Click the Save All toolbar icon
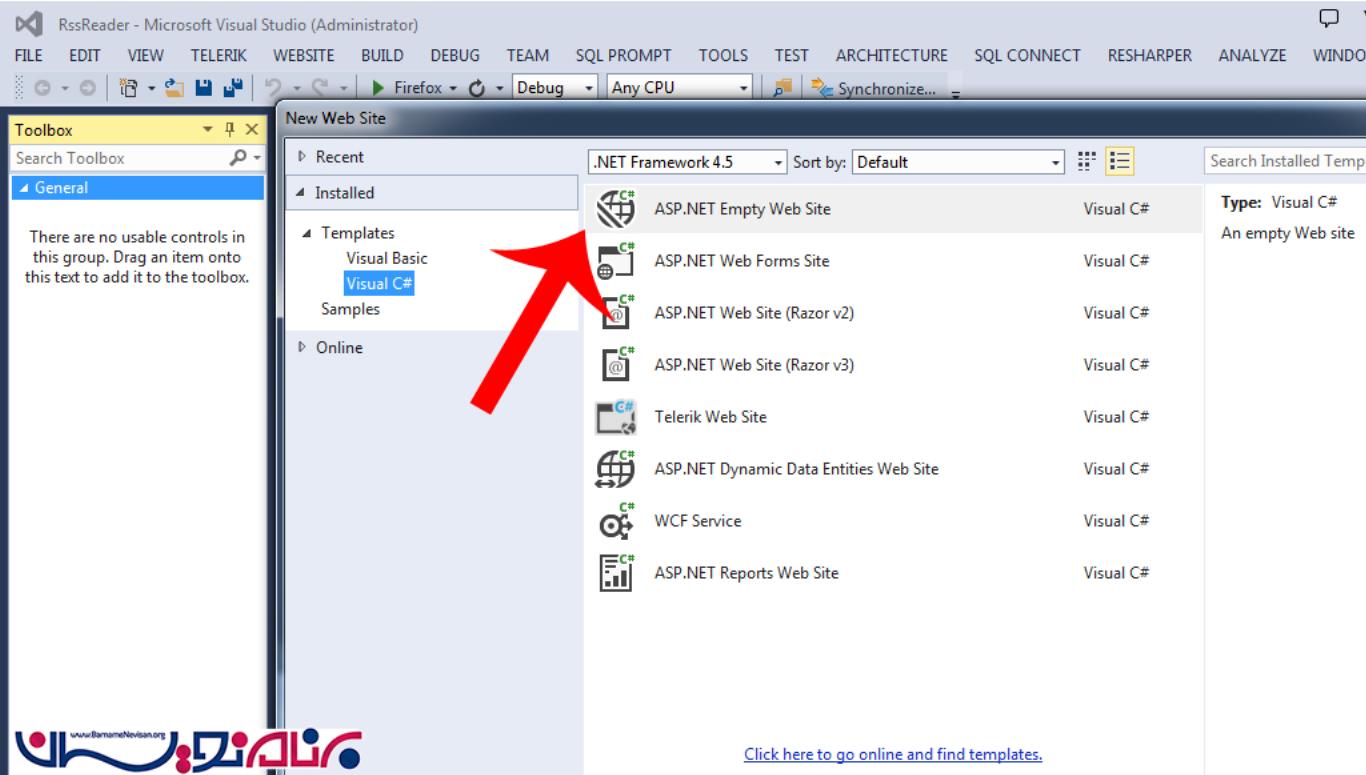Viewport: 1366px width, 775px height. click(x=232, y=88)
